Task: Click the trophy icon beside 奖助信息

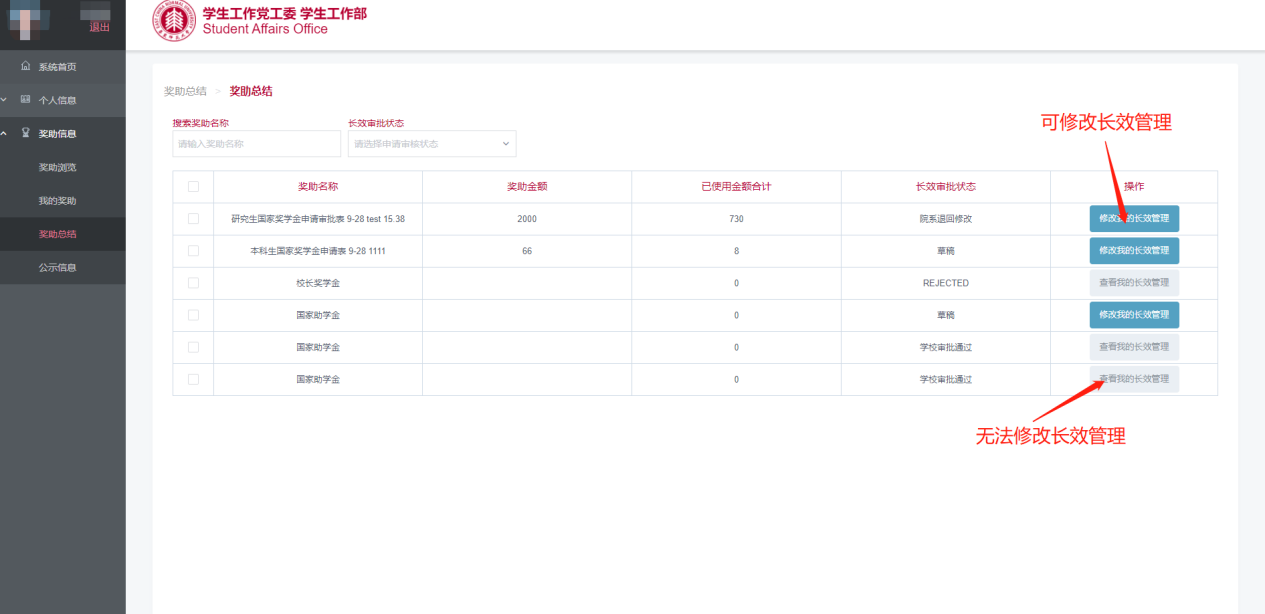Action: click(26, 134)
